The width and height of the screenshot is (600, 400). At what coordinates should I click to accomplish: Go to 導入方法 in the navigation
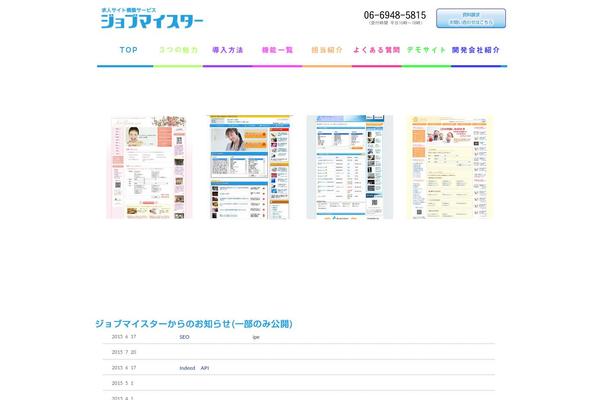[228, 50]
